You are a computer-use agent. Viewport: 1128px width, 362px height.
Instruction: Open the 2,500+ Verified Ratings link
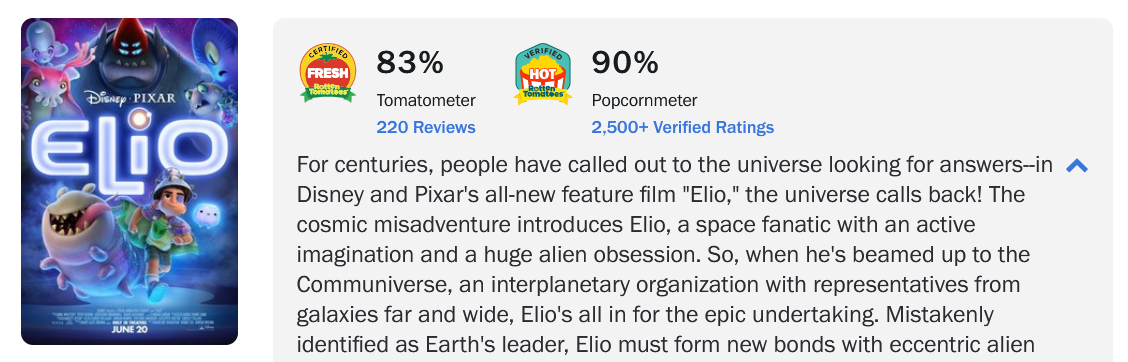683,127
